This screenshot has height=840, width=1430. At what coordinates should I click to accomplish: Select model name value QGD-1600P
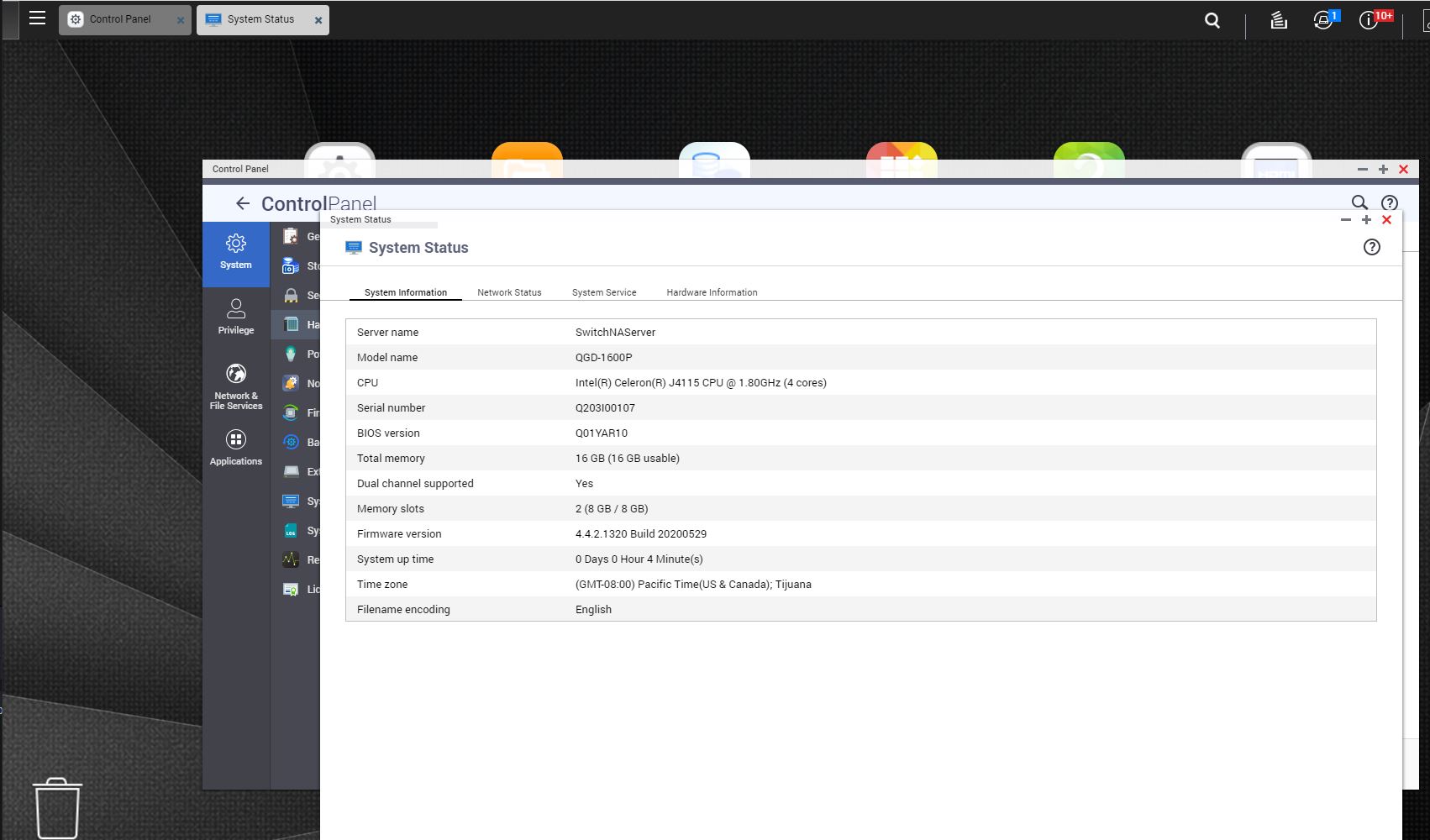coord(603,357)
